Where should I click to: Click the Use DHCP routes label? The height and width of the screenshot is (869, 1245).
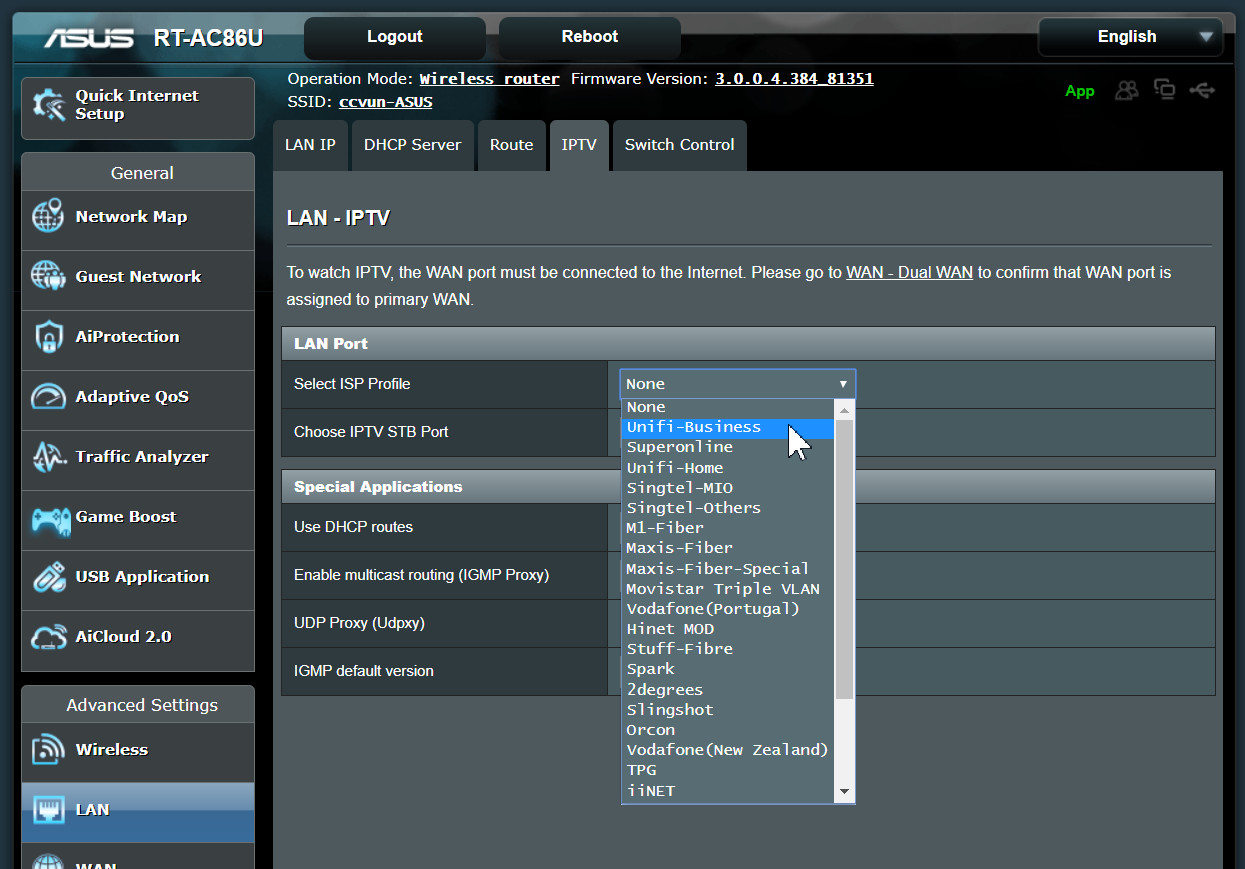[x=353, y=527]
